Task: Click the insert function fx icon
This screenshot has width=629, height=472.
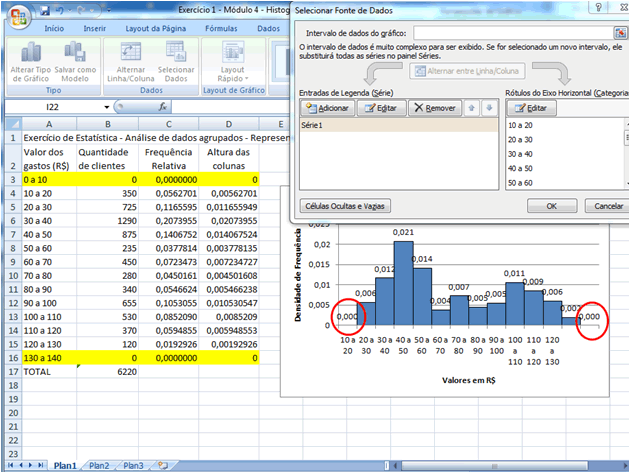Action: click(162, 106)
